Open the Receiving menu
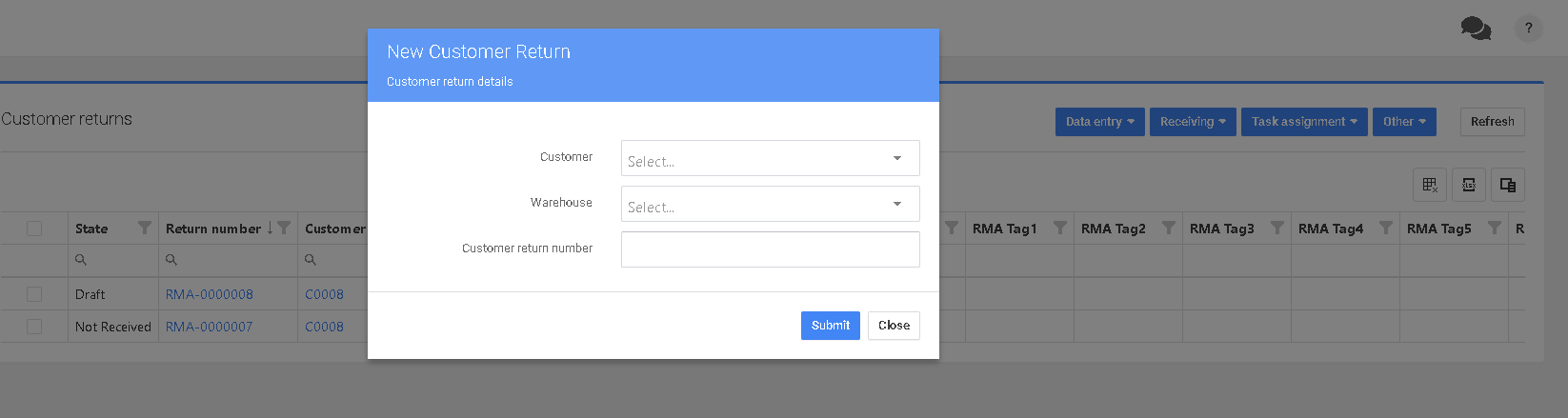The image size is (1568, 418). tap(1193, 122)
